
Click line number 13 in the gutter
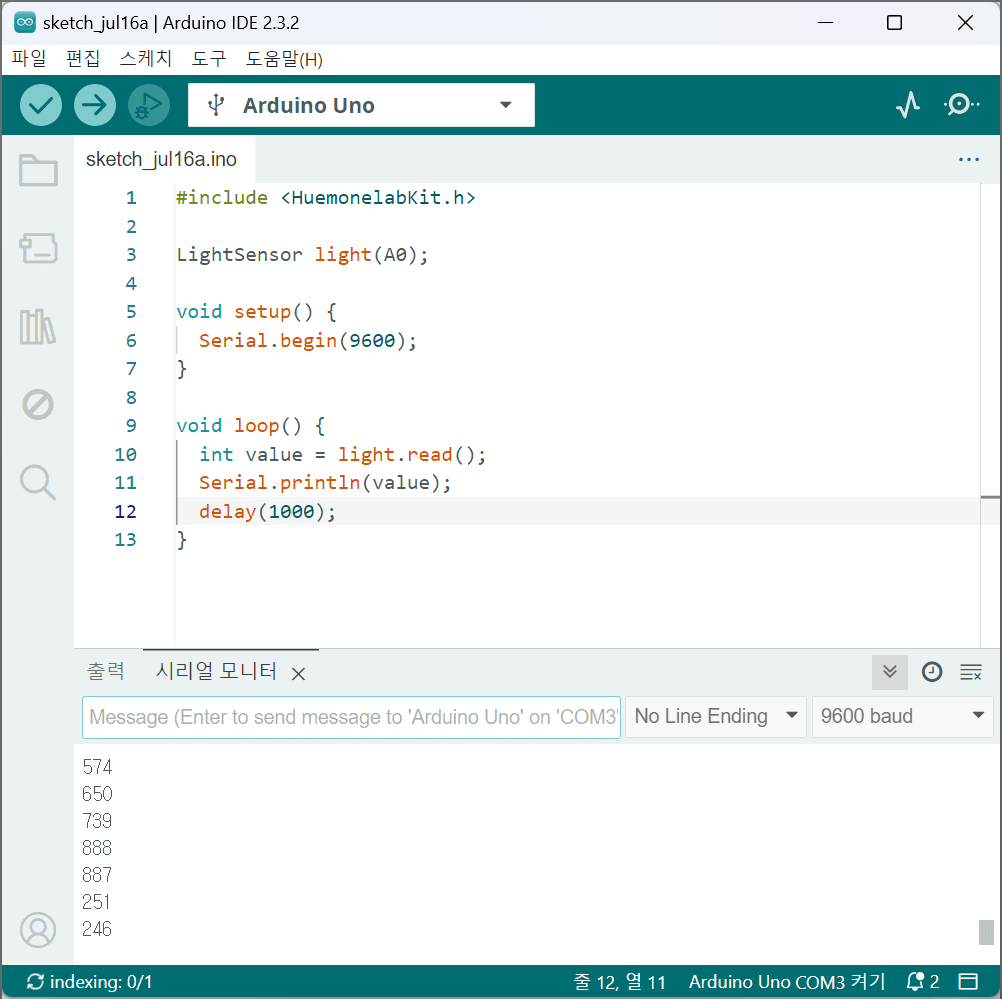(x=125, y=539)
